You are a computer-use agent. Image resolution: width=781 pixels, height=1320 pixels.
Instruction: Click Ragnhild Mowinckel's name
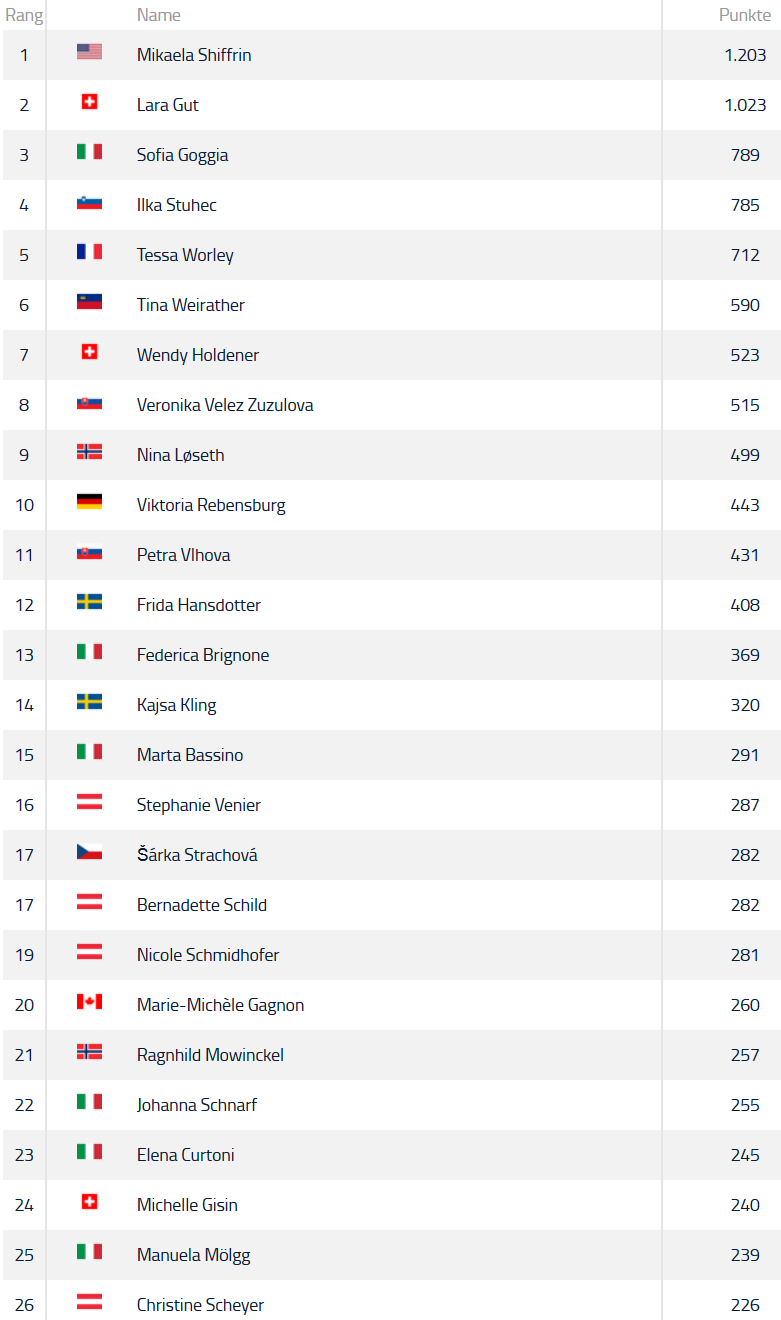pyautogui.click(x=210, y=1055)
